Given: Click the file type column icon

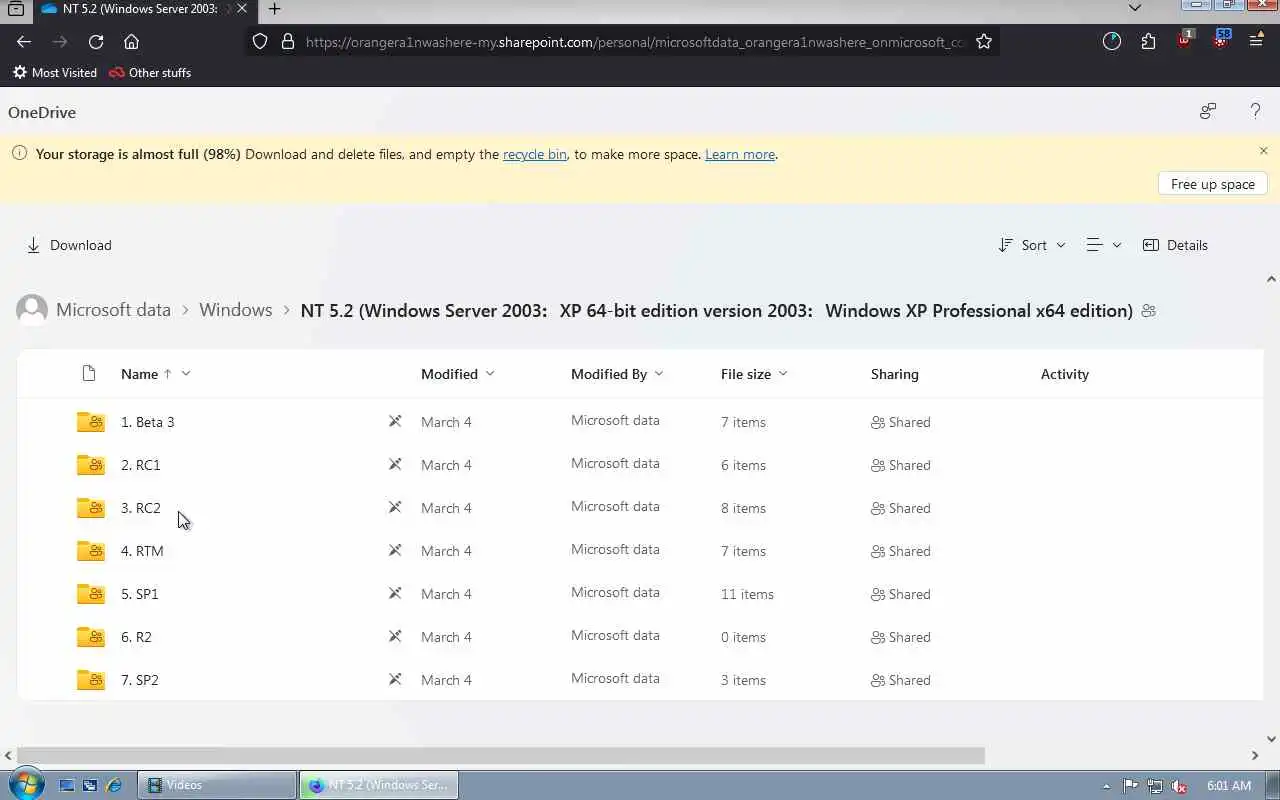Looking at the screenshot, I should click(x=89, y=373).
